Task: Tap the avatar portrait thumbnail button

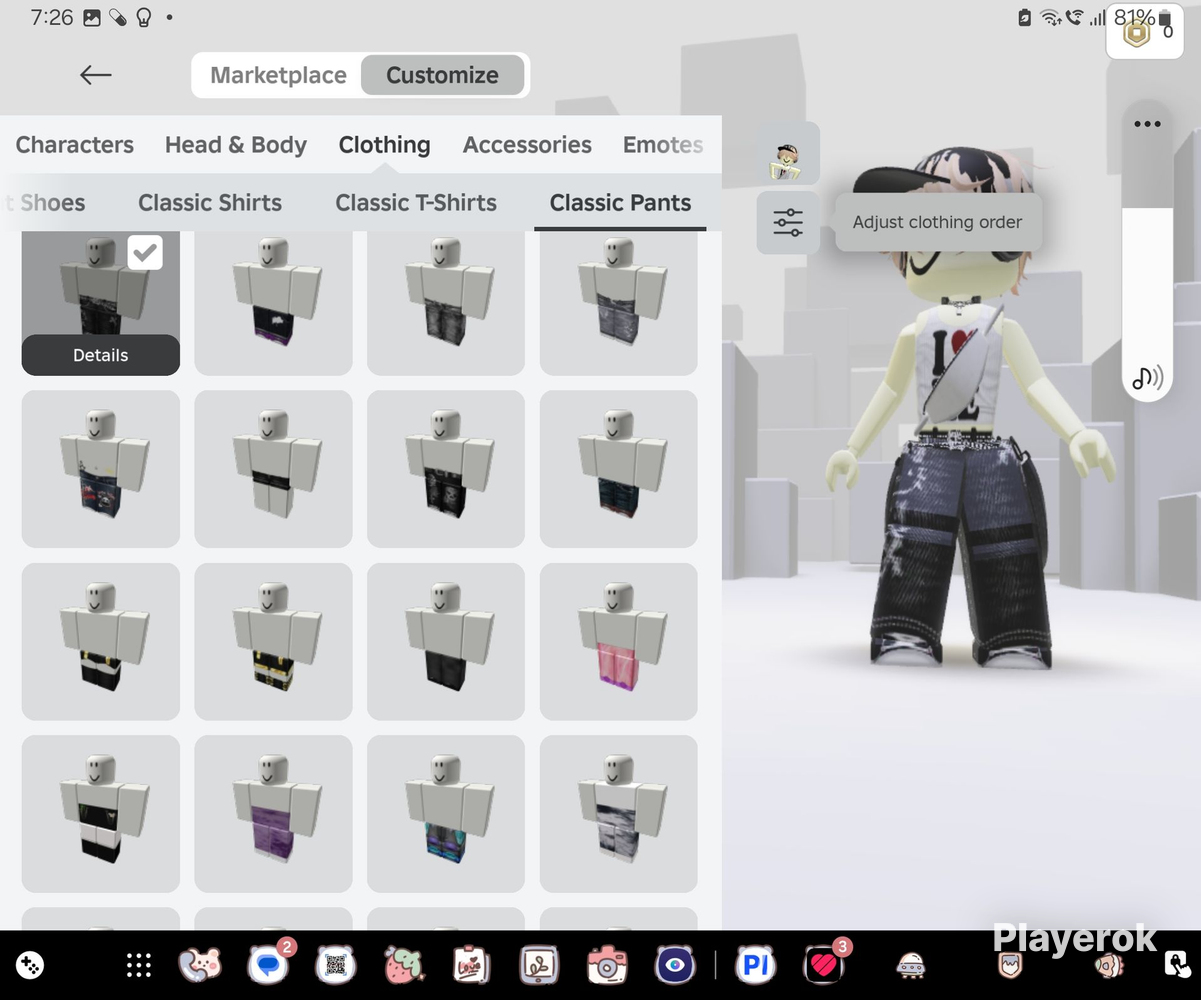Action: [x=788, y=153]
